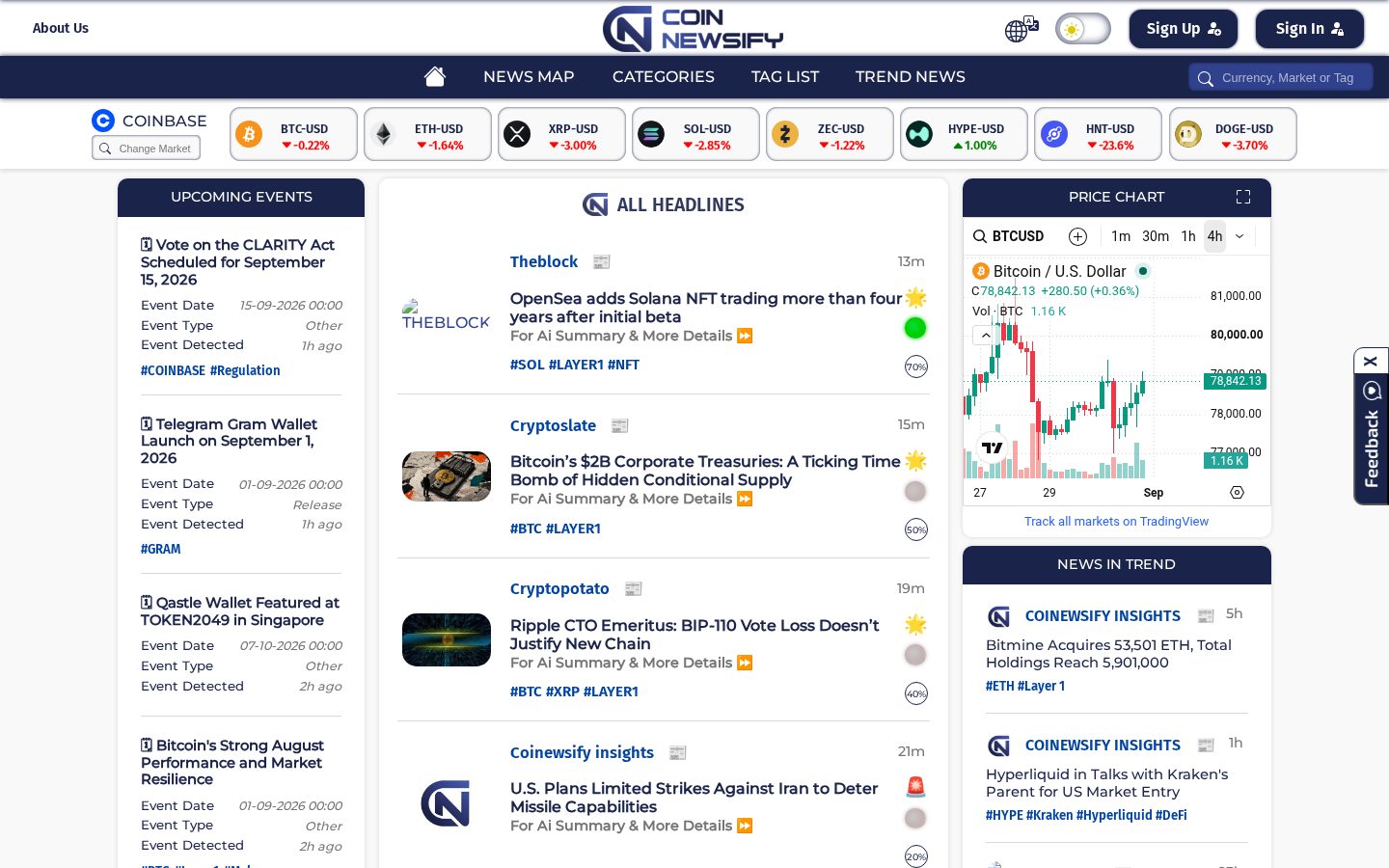The height and width of the screenshot is (868, 1389).
Task: Click the grey sentiment dot on Ripple CTO article
Action: 915,655
